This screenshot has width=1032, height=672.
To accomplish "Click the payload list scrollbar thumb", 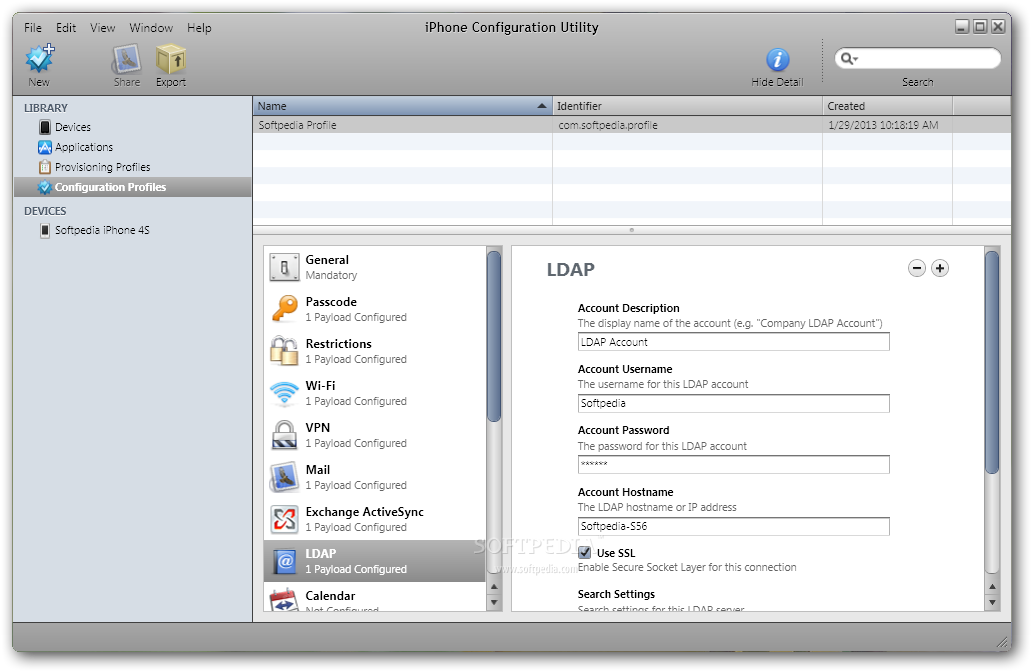I will click(494, 336).
